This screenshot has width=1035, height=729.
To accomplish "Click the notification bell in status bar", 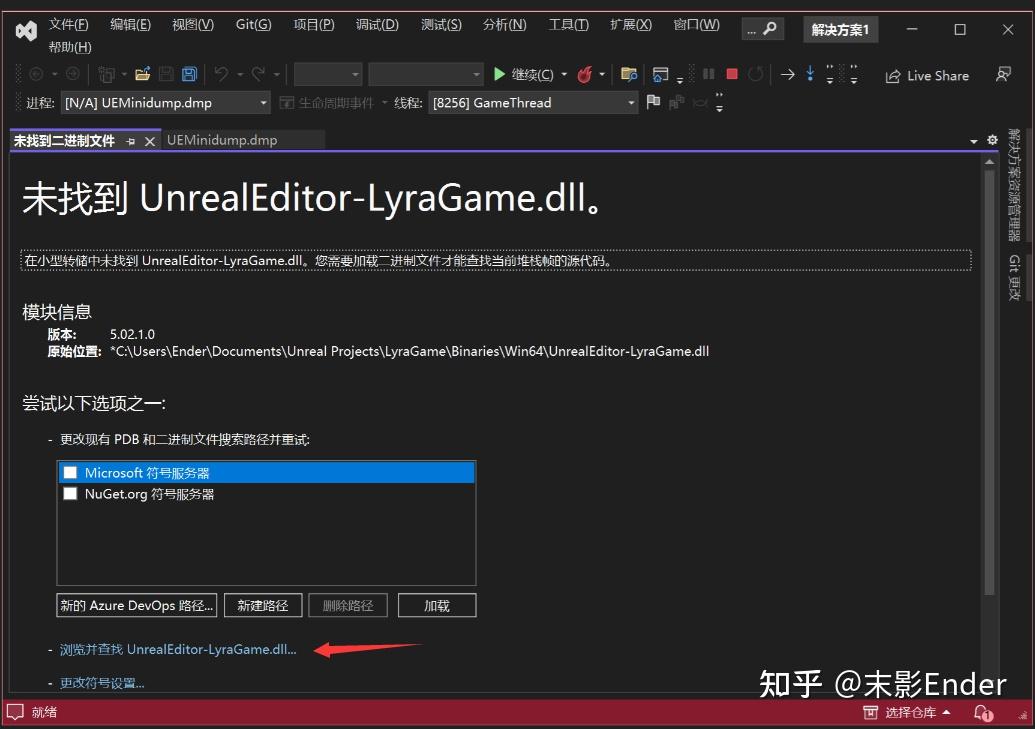I will click(981, 713).
